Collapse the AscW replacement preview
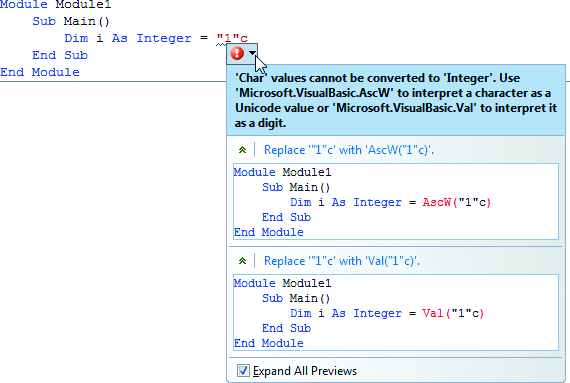The image size is (570, 383). [242, 150]
